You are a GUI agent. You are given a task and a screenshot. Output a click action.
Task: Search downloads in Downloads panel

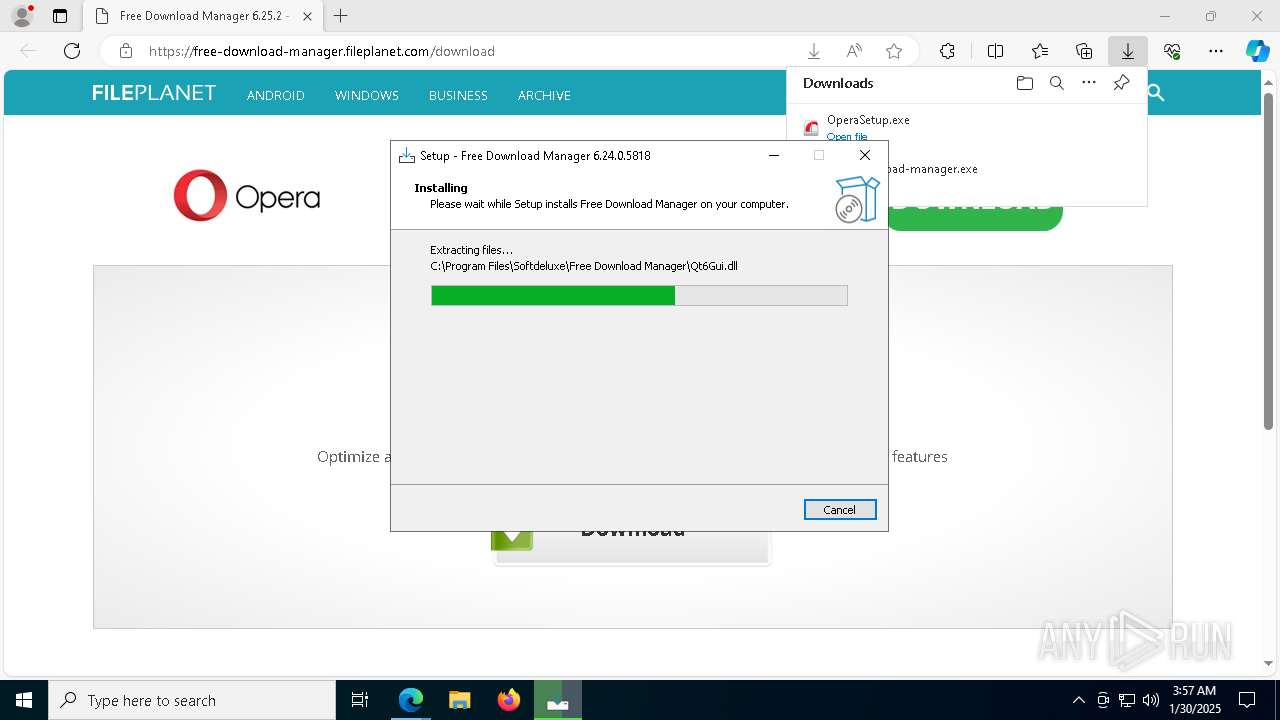[1056, 83]
